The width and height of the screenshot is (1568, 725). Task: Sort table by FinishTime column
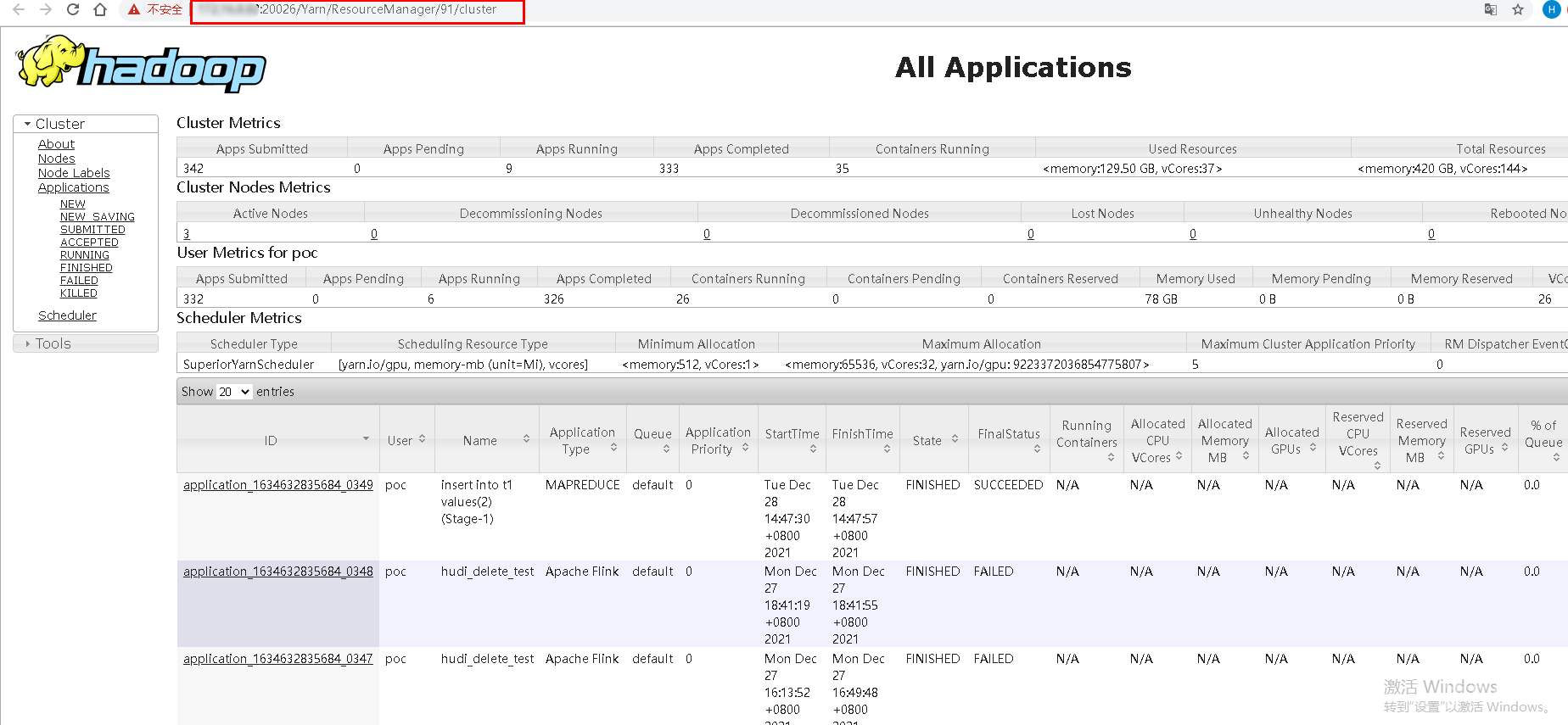coord(862,440)
